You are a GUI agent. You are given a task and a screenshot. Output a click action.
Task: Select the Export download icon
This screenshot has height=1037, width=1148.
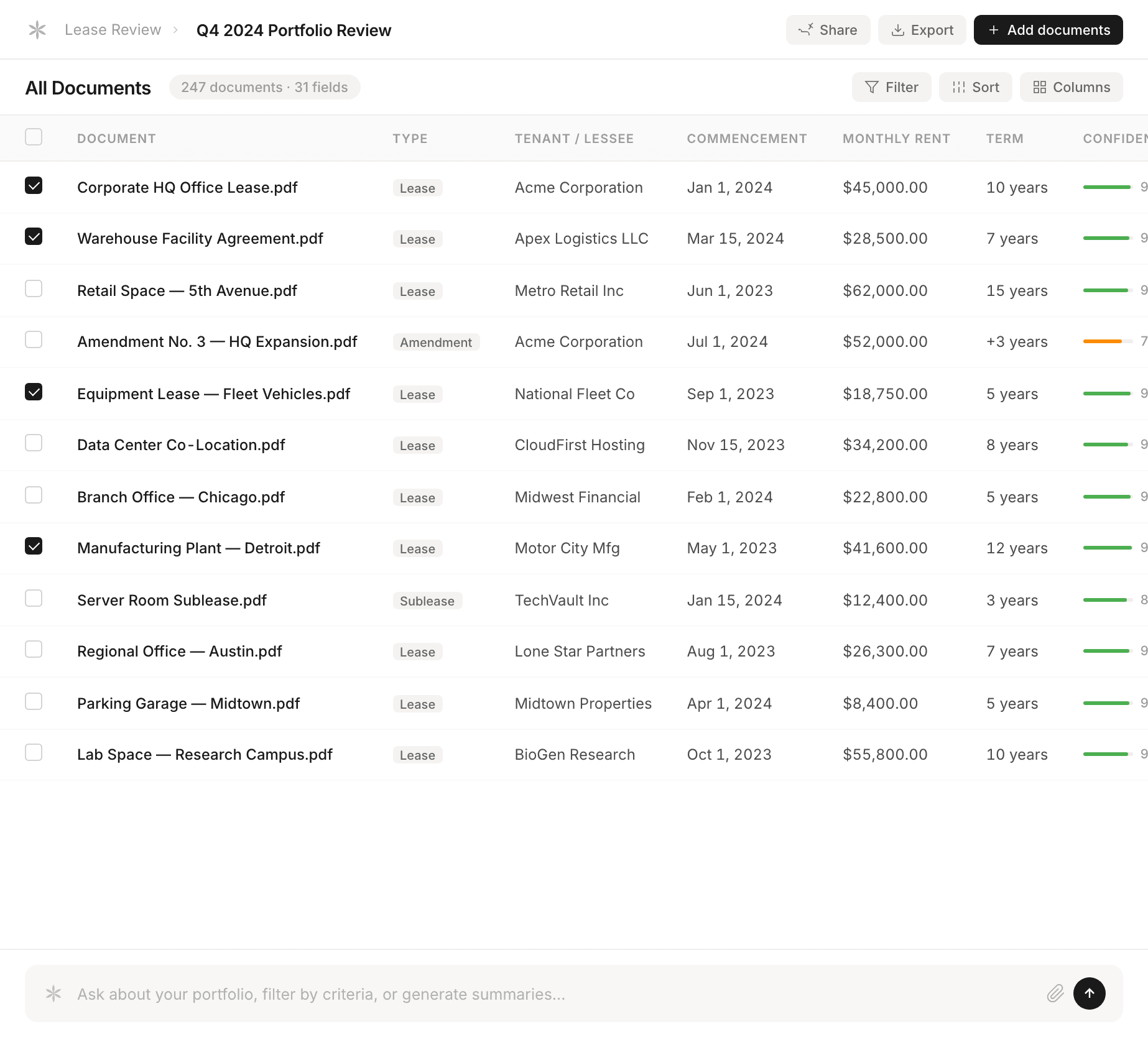pos(897,29)
